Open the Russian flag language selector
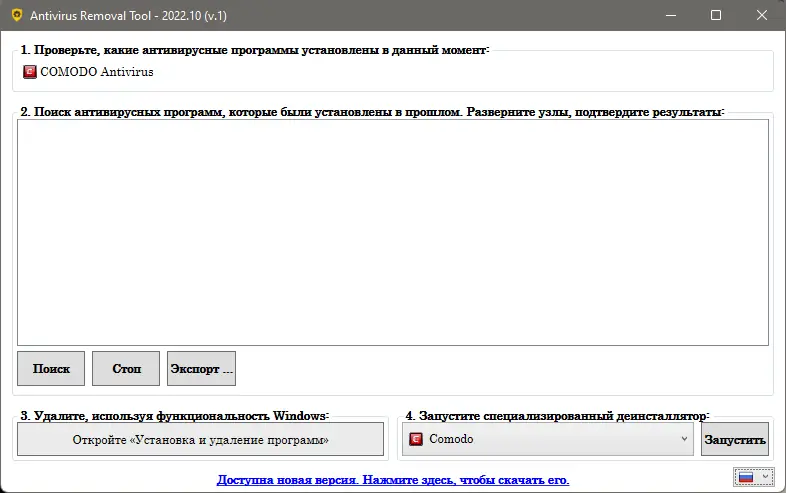The height and width of the screenshot is (493, 786). (754, 477)
